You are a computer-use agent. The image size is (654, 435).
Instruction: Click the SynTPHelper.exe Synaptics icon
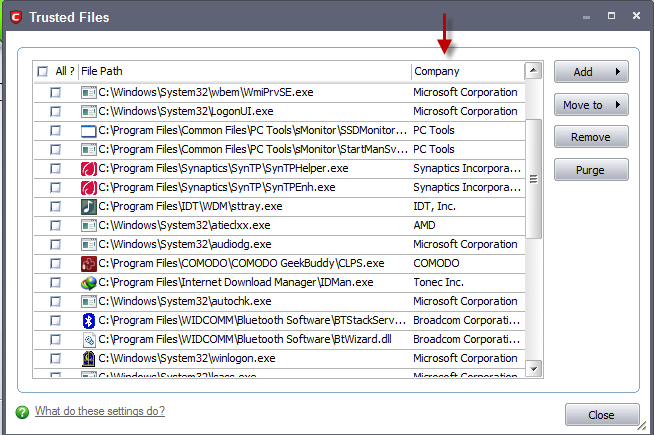click(x=88, y=168)
